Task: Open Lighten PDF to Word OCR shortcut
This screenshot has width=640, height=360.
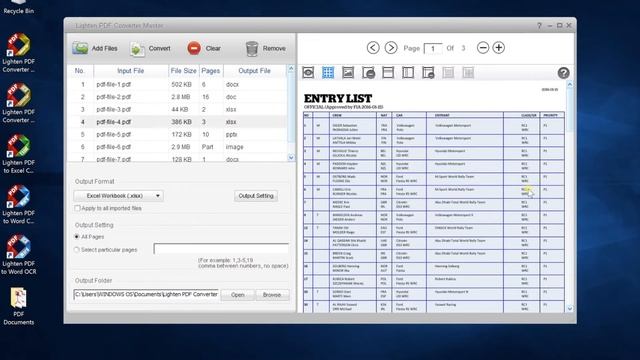Action: (18, 255)
